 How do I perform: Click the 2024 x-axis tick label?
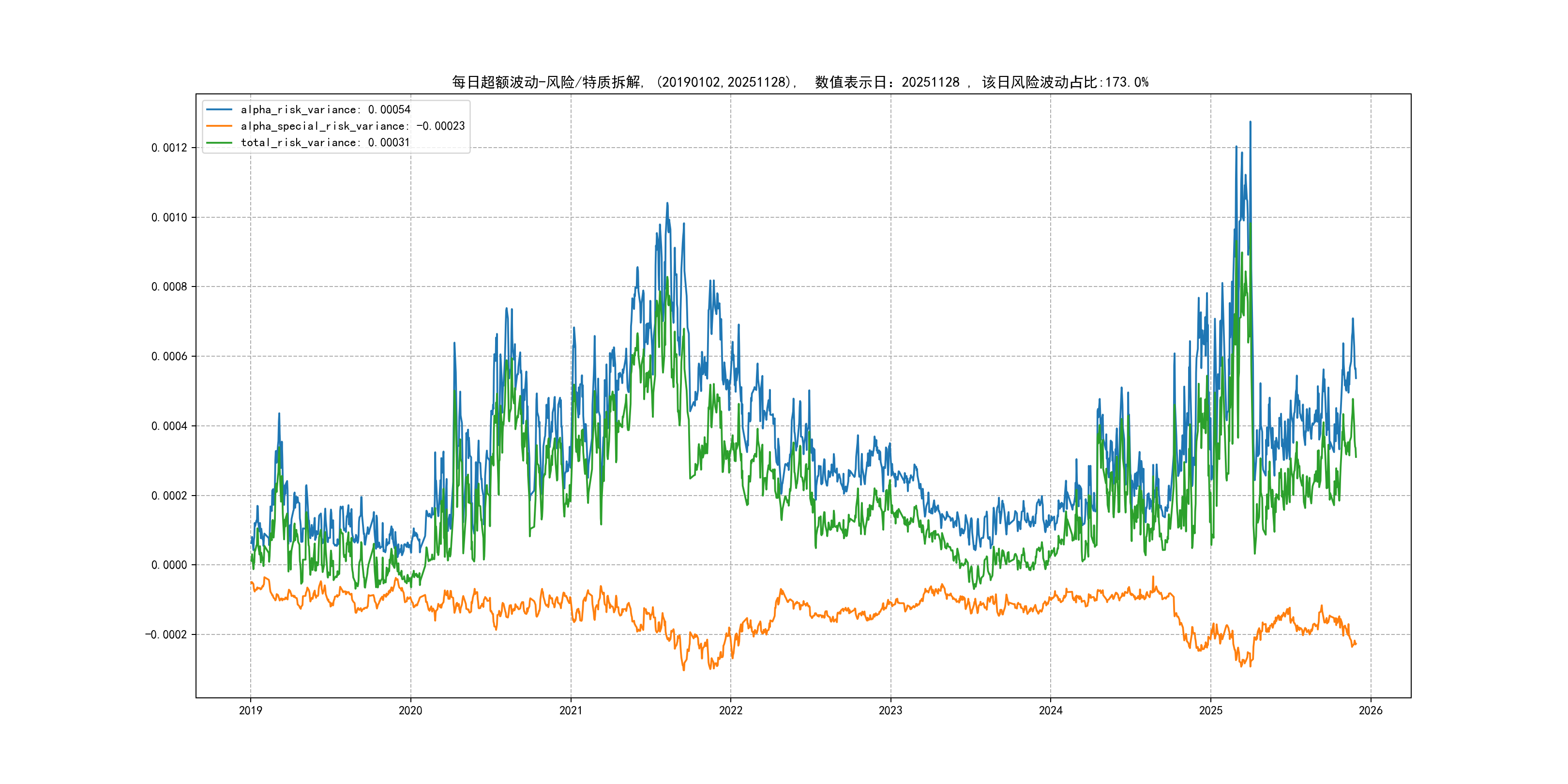1051,710
